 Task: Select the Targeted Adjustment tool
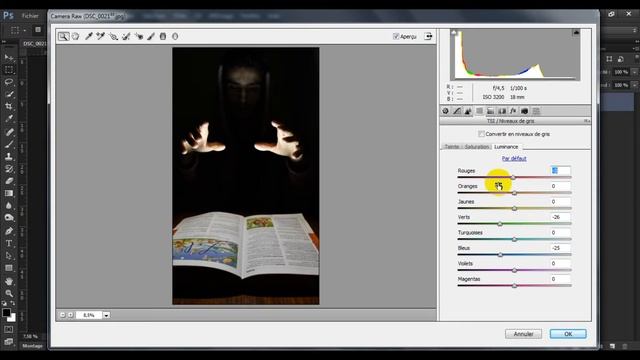(x=113, y=36)
